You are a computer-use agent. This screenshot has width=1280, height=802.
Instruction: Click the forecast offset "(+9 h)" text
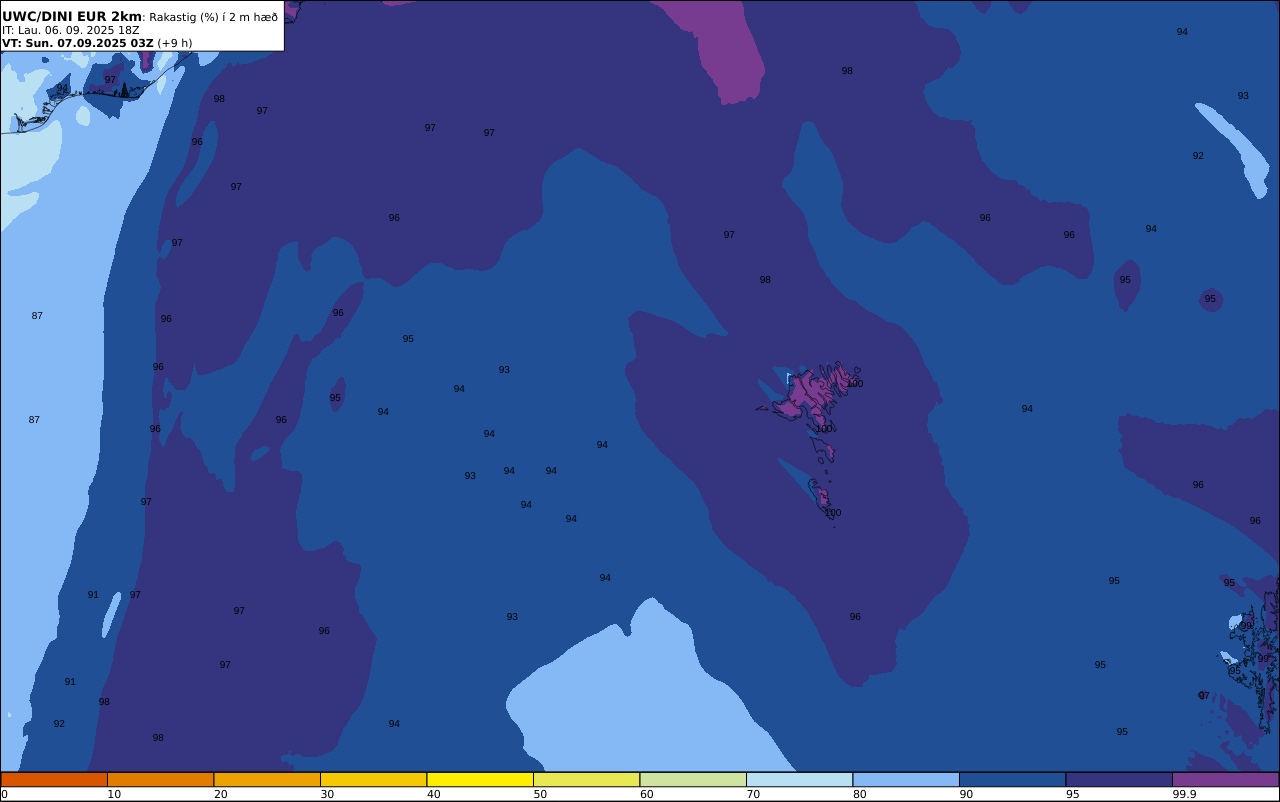pyautogui.click(x=175, y=43)
